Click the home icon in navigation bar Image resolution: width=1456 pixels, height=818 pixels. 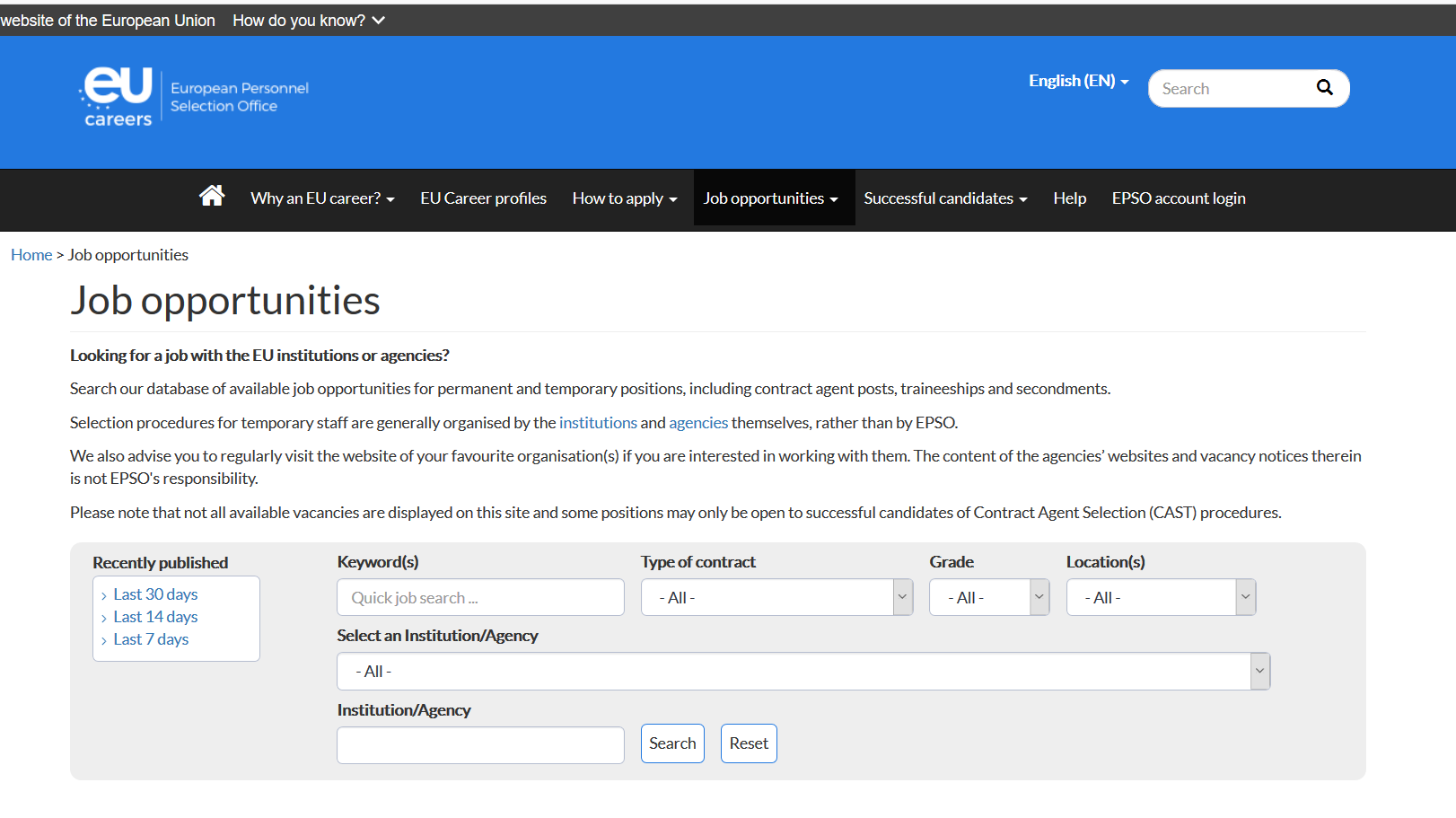212,196
